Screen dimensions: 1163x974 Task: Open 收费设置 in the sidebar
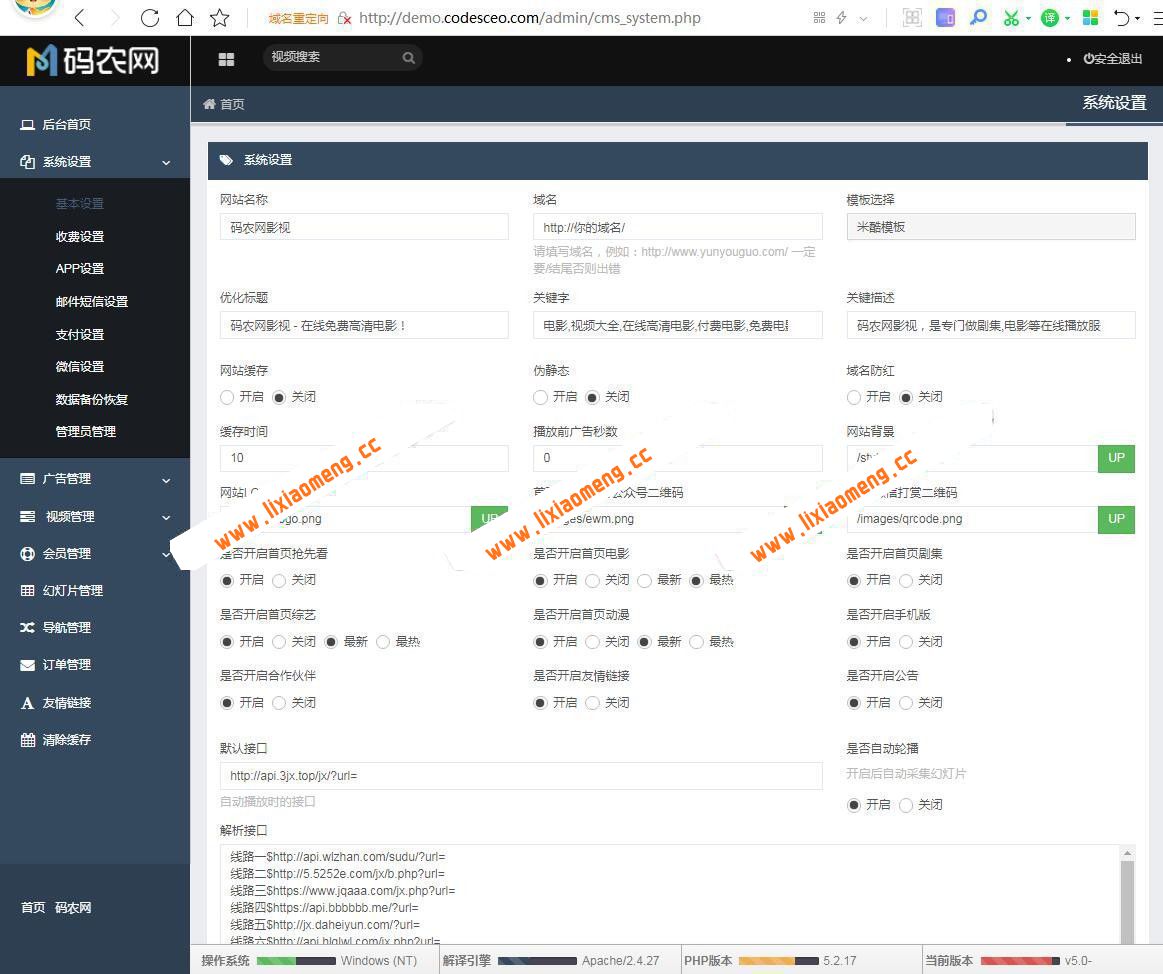coord(80,237)
